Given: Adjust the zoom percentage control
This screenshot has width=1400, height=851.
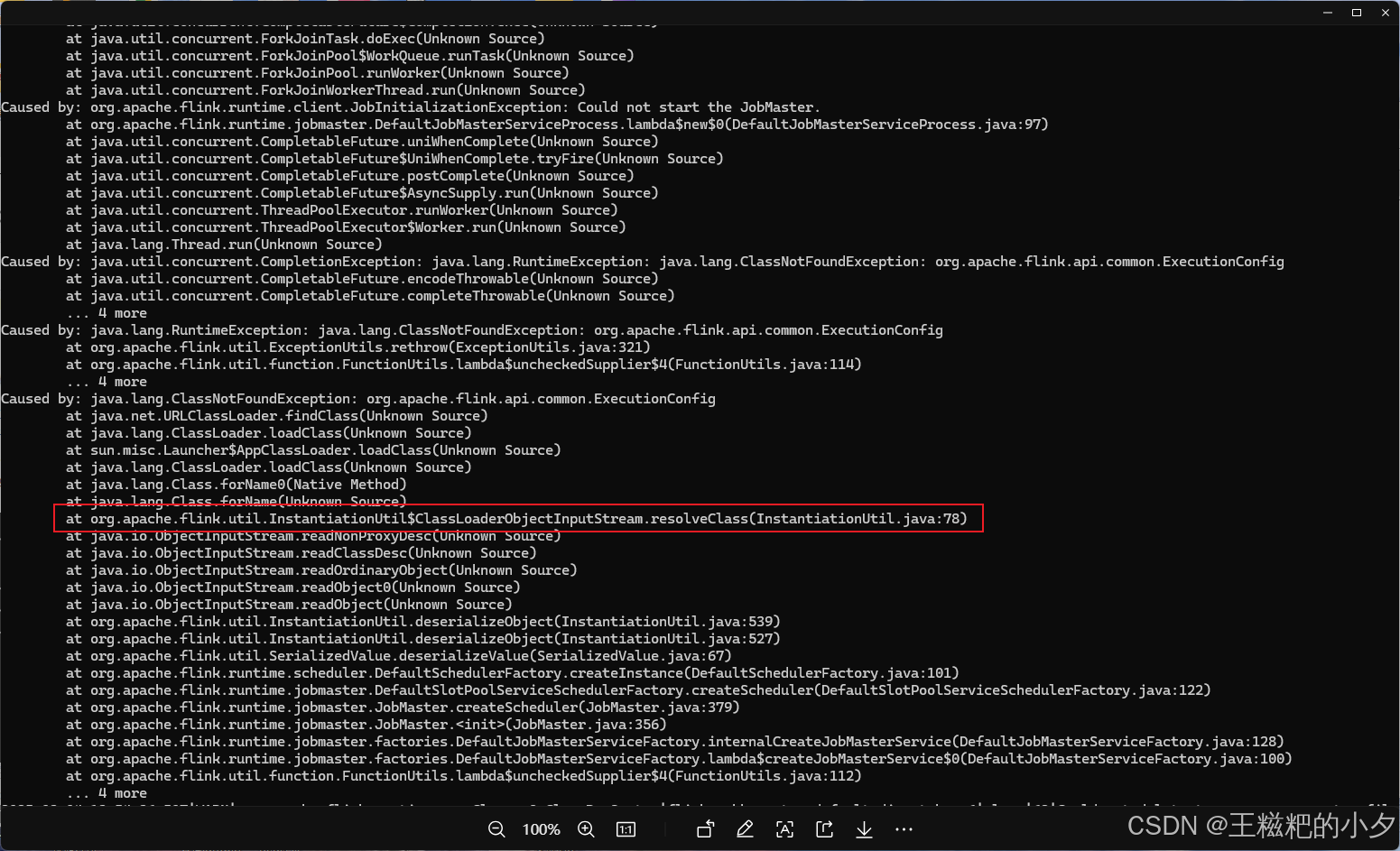Looking at the screenshot, I should (x=541, y=828).
